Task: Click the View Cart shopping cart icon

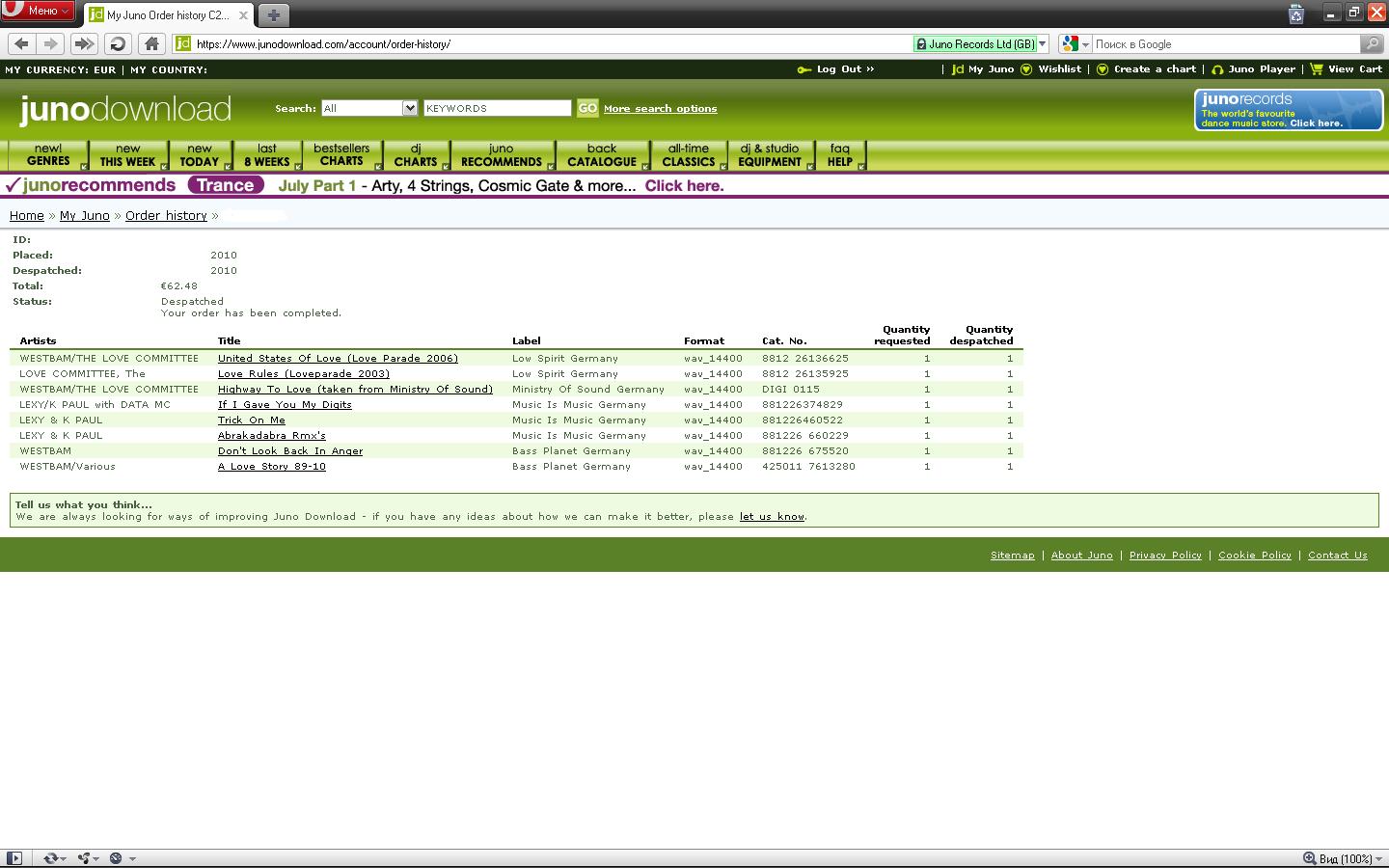Action: coord(1317,69)
